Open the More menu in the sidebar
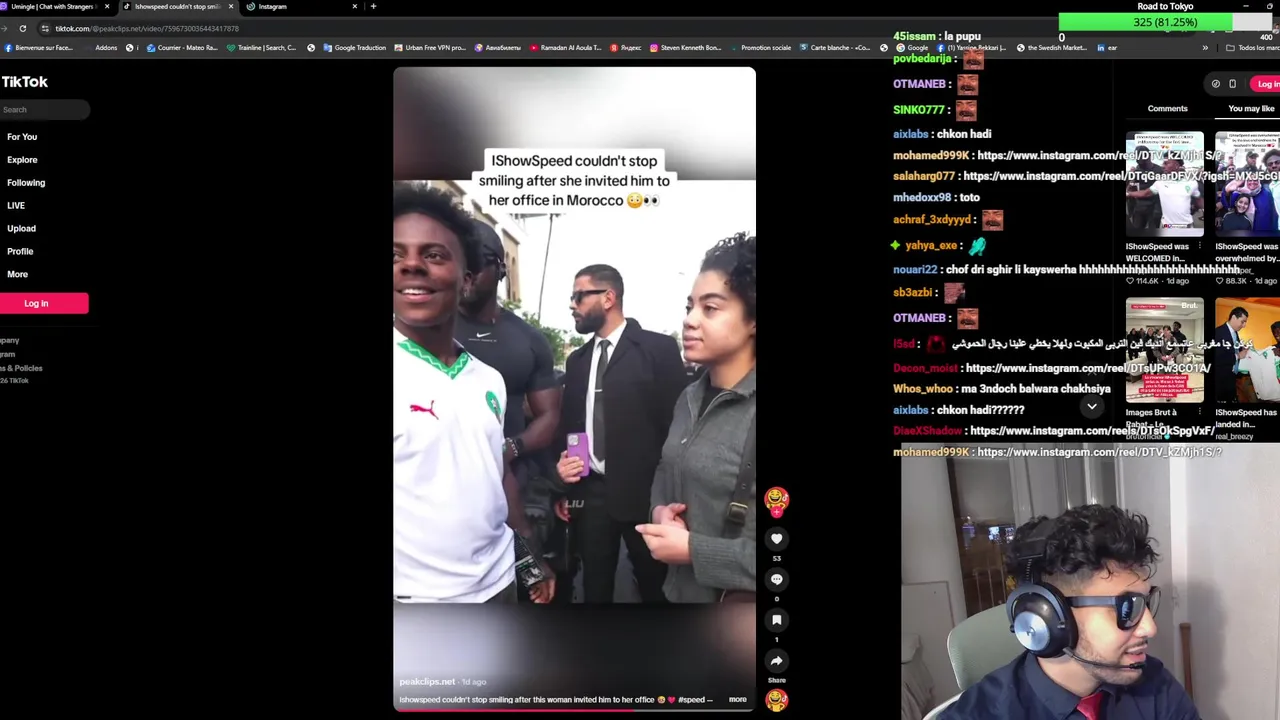This screenshot has width=1280, height=720. tap(17, 274)
